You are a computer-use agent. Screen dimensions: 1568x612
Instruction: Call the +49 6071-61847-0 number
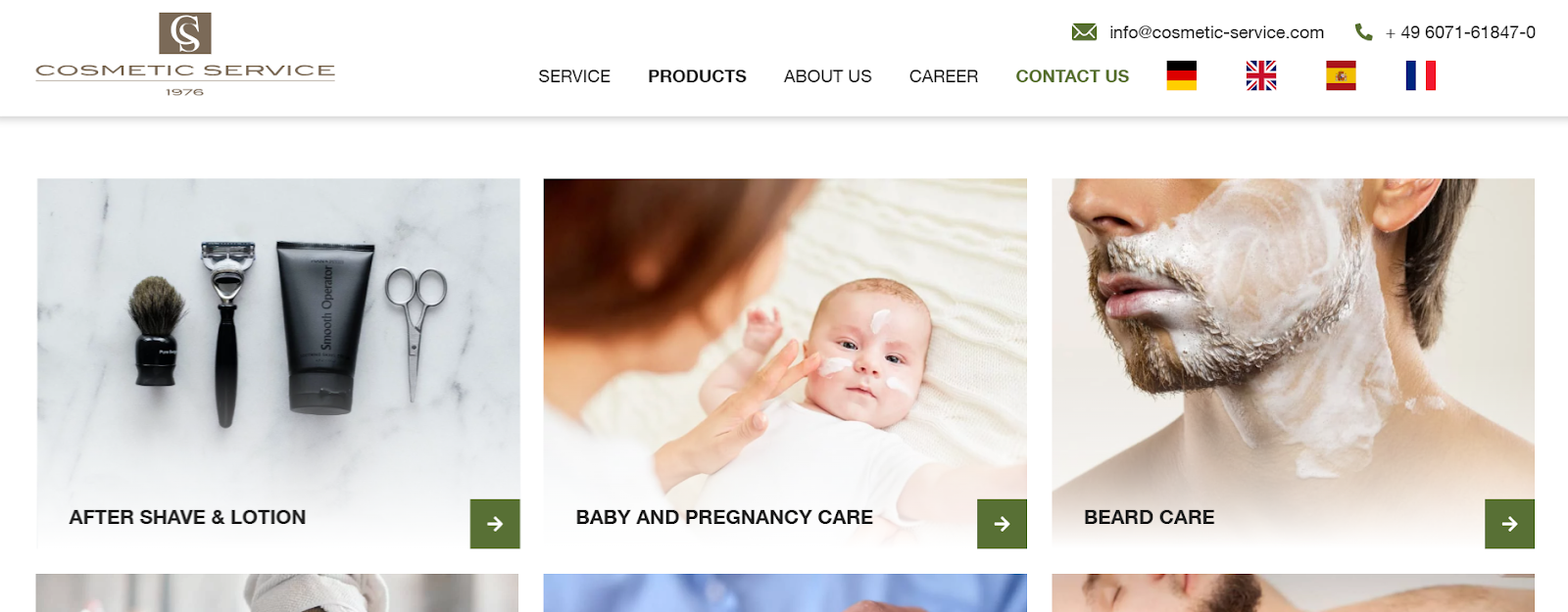tap(1460, 32)
